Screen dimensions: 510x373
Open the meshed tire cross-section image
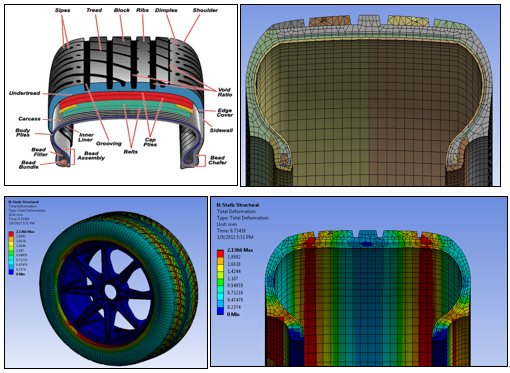click(370, 95)
